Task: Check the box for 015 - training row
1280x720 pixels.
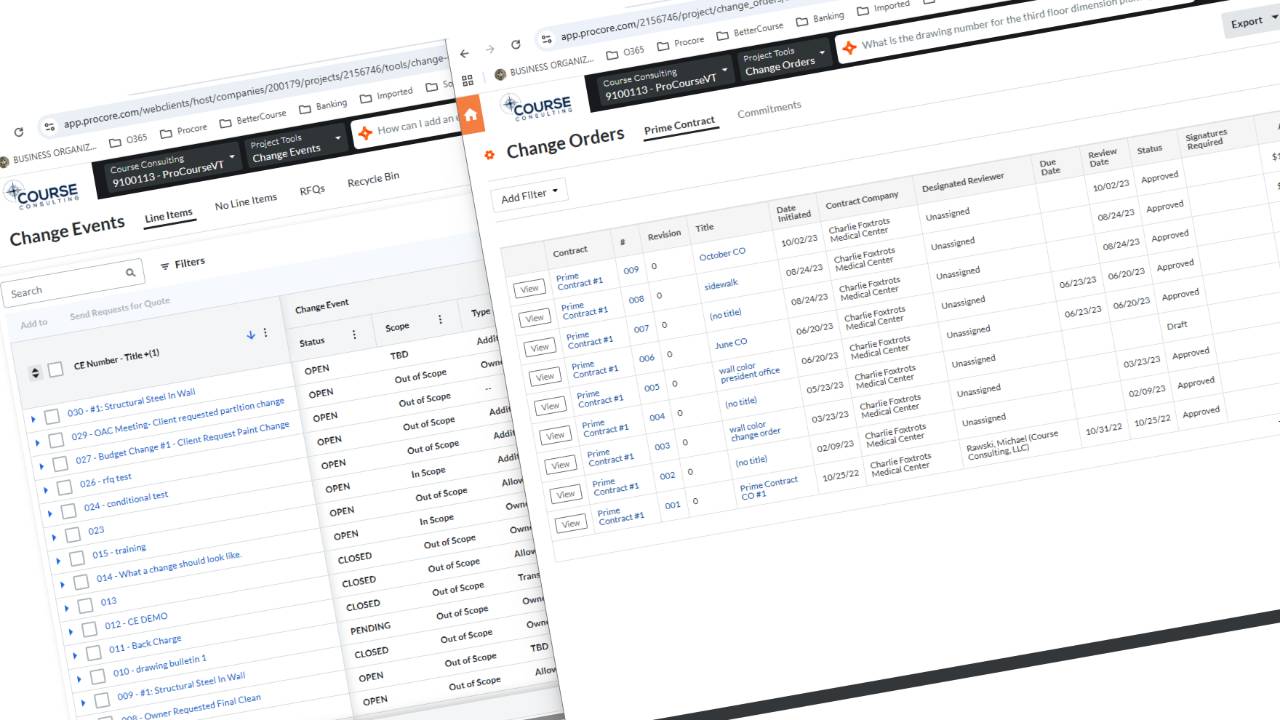Action: tap(77, 559)
